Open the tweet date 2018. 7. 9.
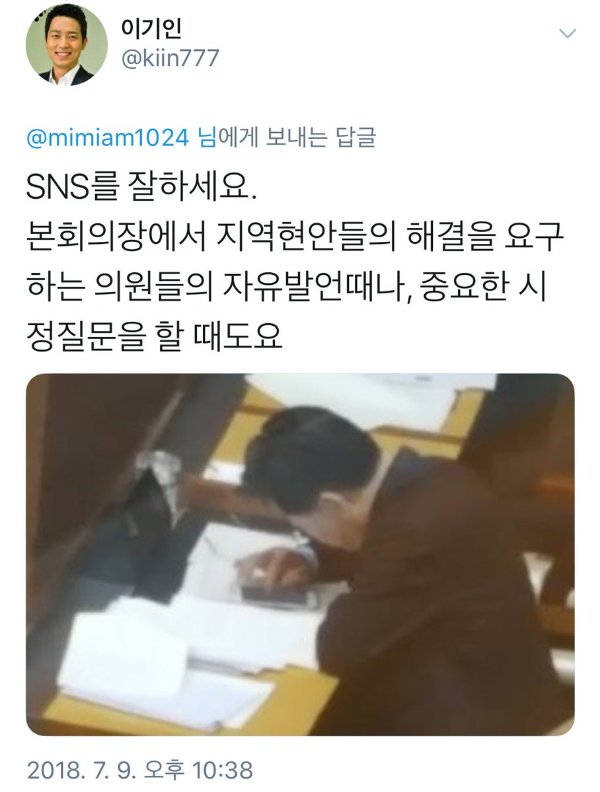The width and height of the screenshot is (600, 792). click(81, 770)
